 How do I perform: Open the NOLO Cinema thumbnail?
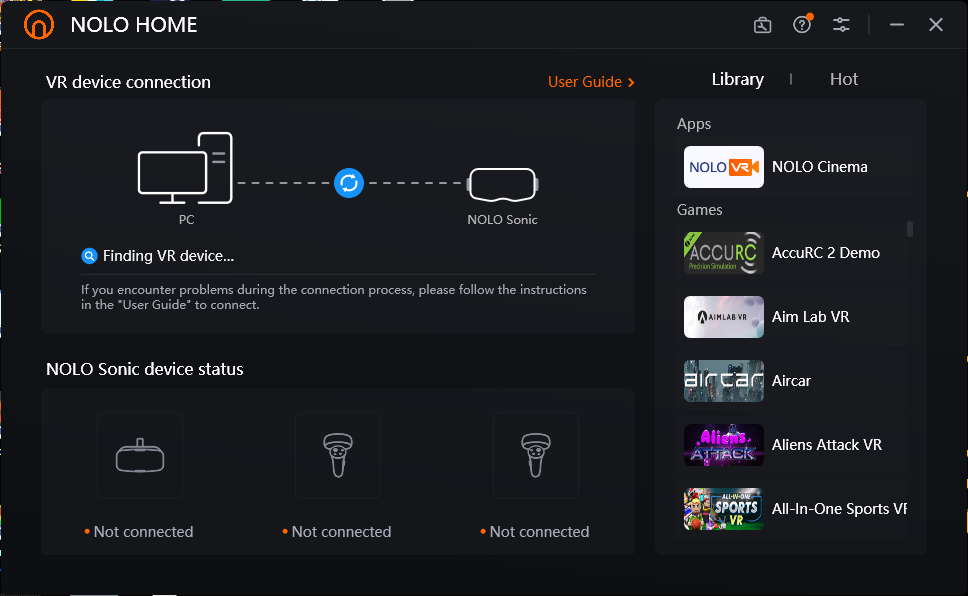point(724,167)
